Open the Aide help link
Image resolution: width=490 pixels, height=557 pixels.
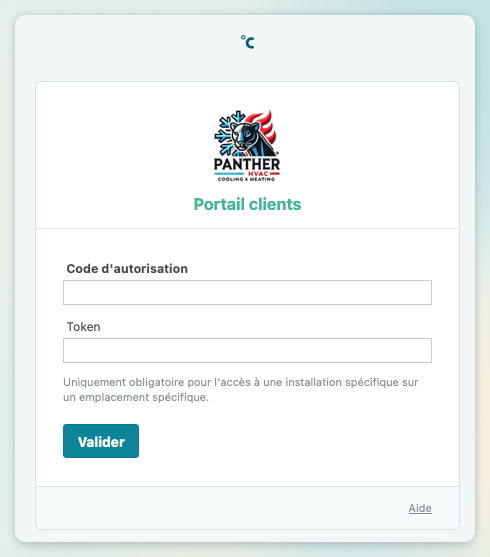(420, 508)
